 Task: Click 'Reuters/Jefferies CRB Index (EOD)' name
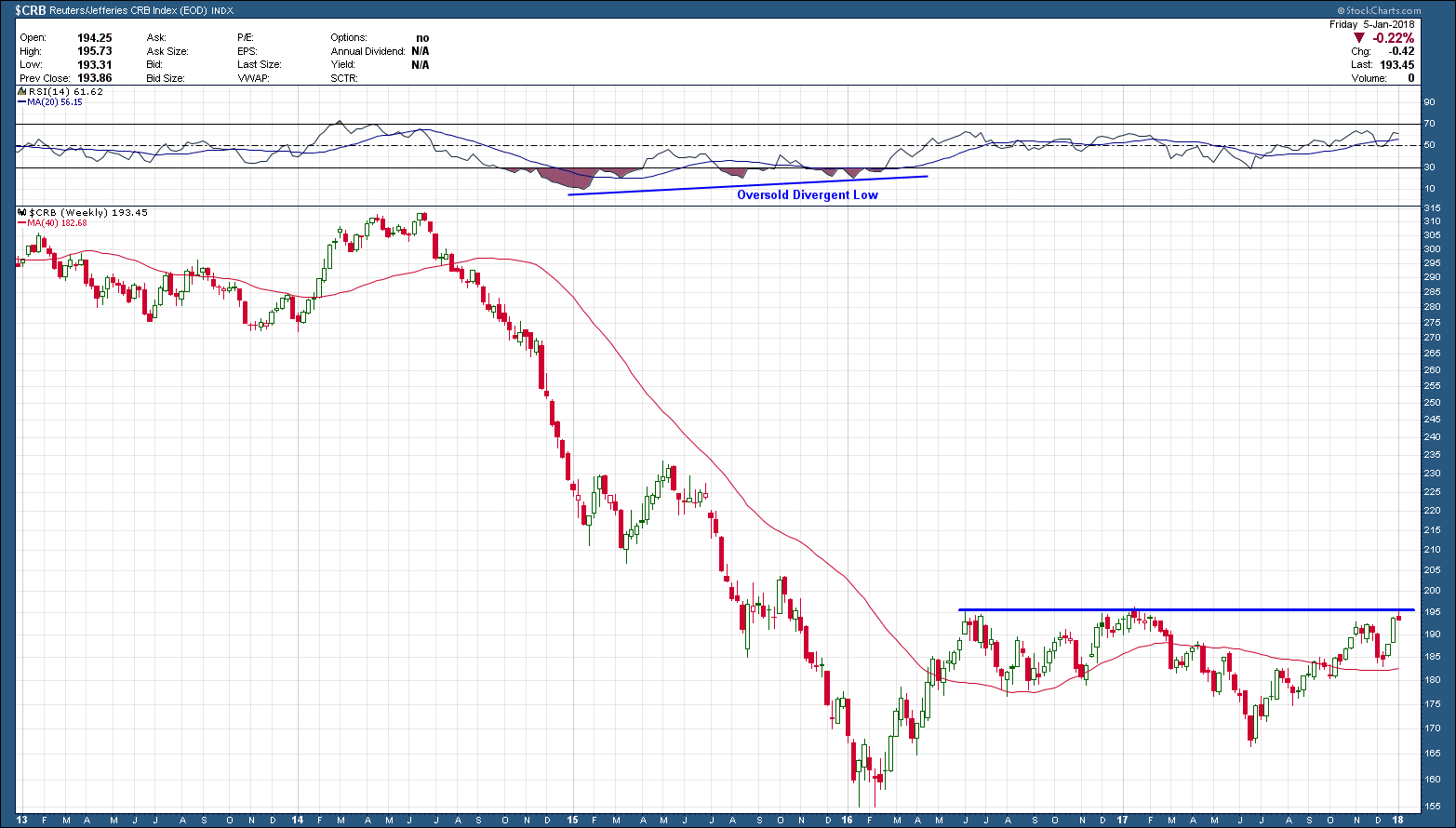pyautogui.click(x=129, y=11)
